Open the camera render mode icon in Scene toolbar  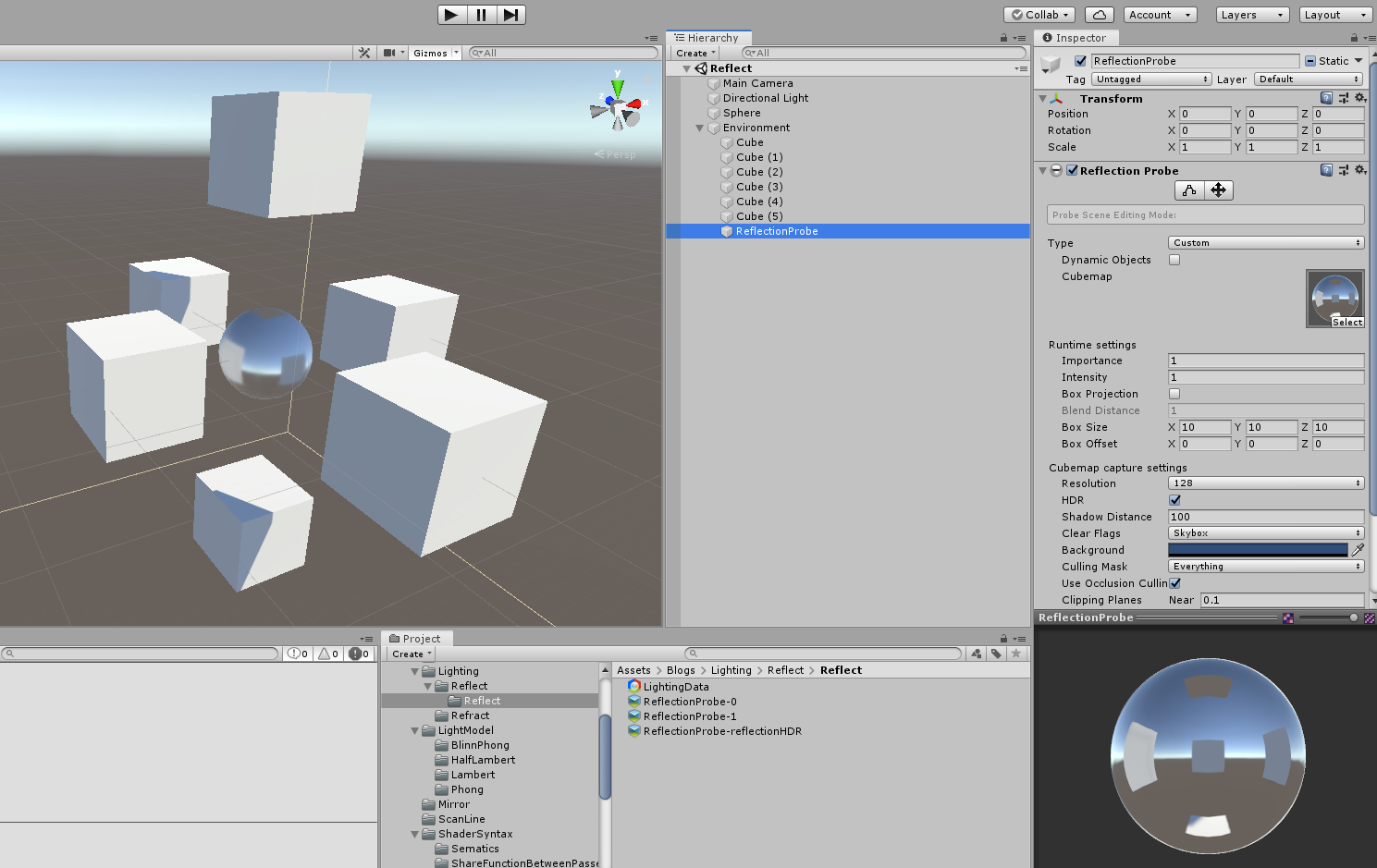389,53
